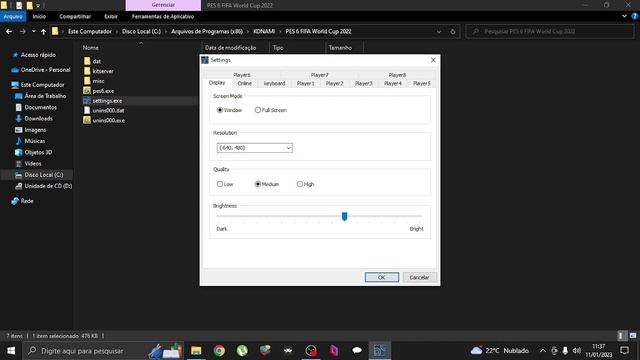Open the Player5 tab
This screenshot has height=360, width=640.
click(x=422, y=83)
